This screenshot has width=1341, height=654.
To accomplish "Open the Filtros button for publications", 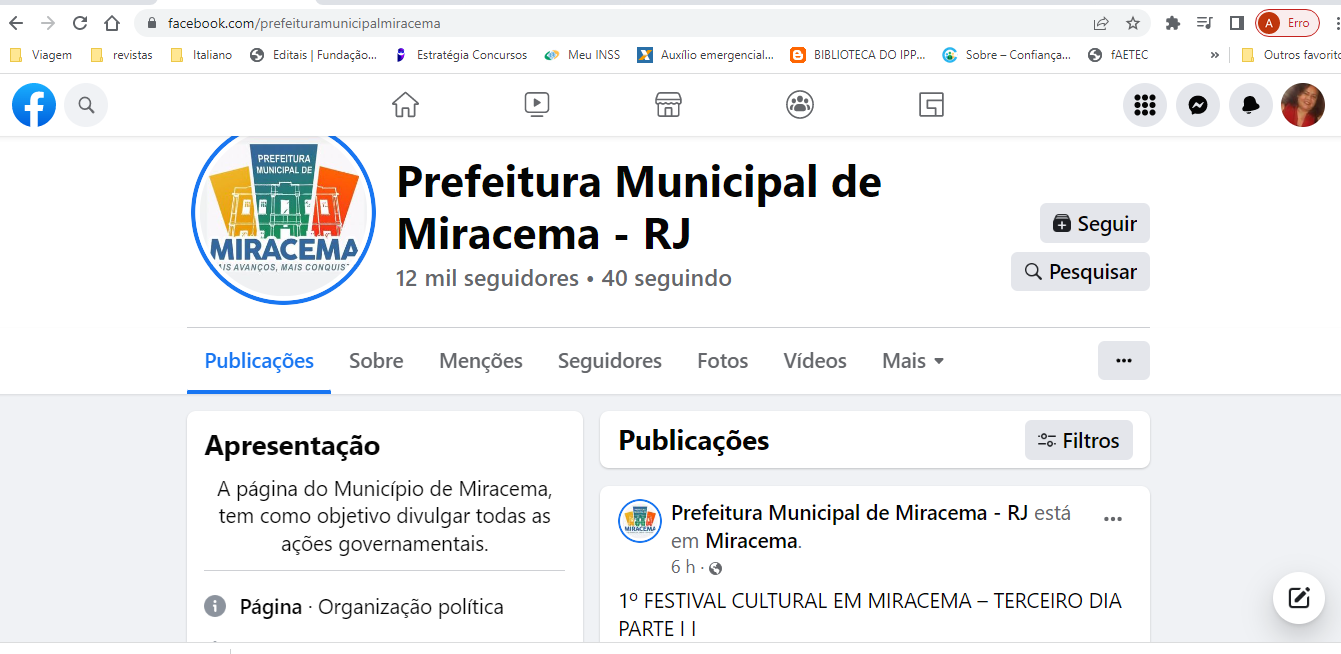I will tap(1079, 440).
